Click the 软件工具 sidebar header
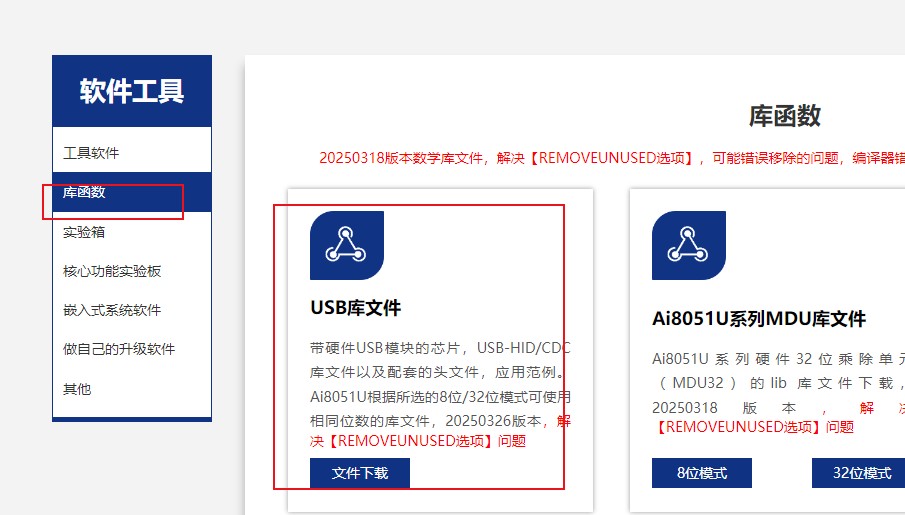Viewport: 905px width, 515px height. [132, 91]
